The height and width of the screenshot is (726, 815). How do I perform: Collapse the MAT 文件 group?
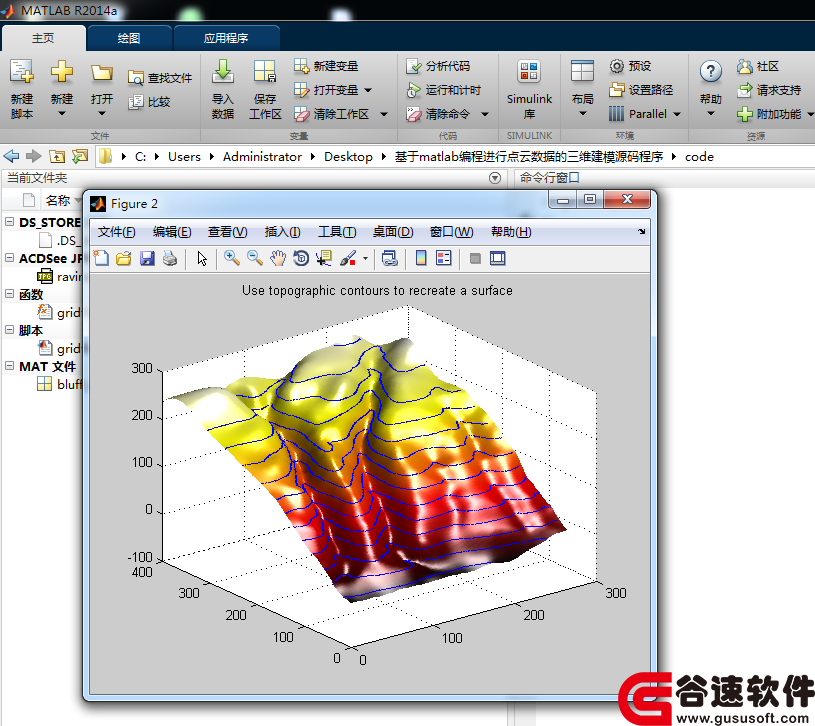click(9, 365)
